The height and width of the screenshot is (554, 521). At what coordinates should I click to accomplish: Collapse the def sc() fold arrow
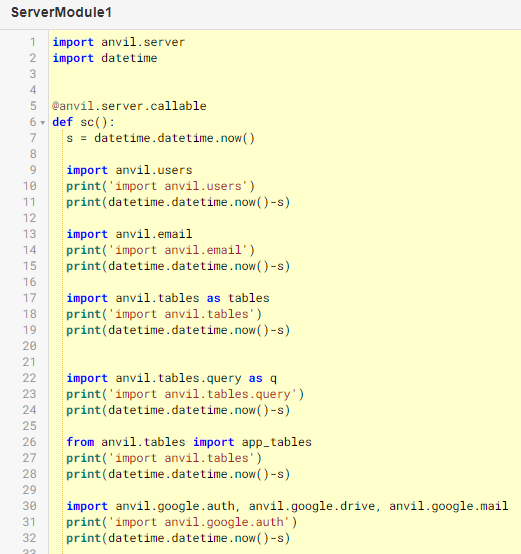click(x=43, y=123)
